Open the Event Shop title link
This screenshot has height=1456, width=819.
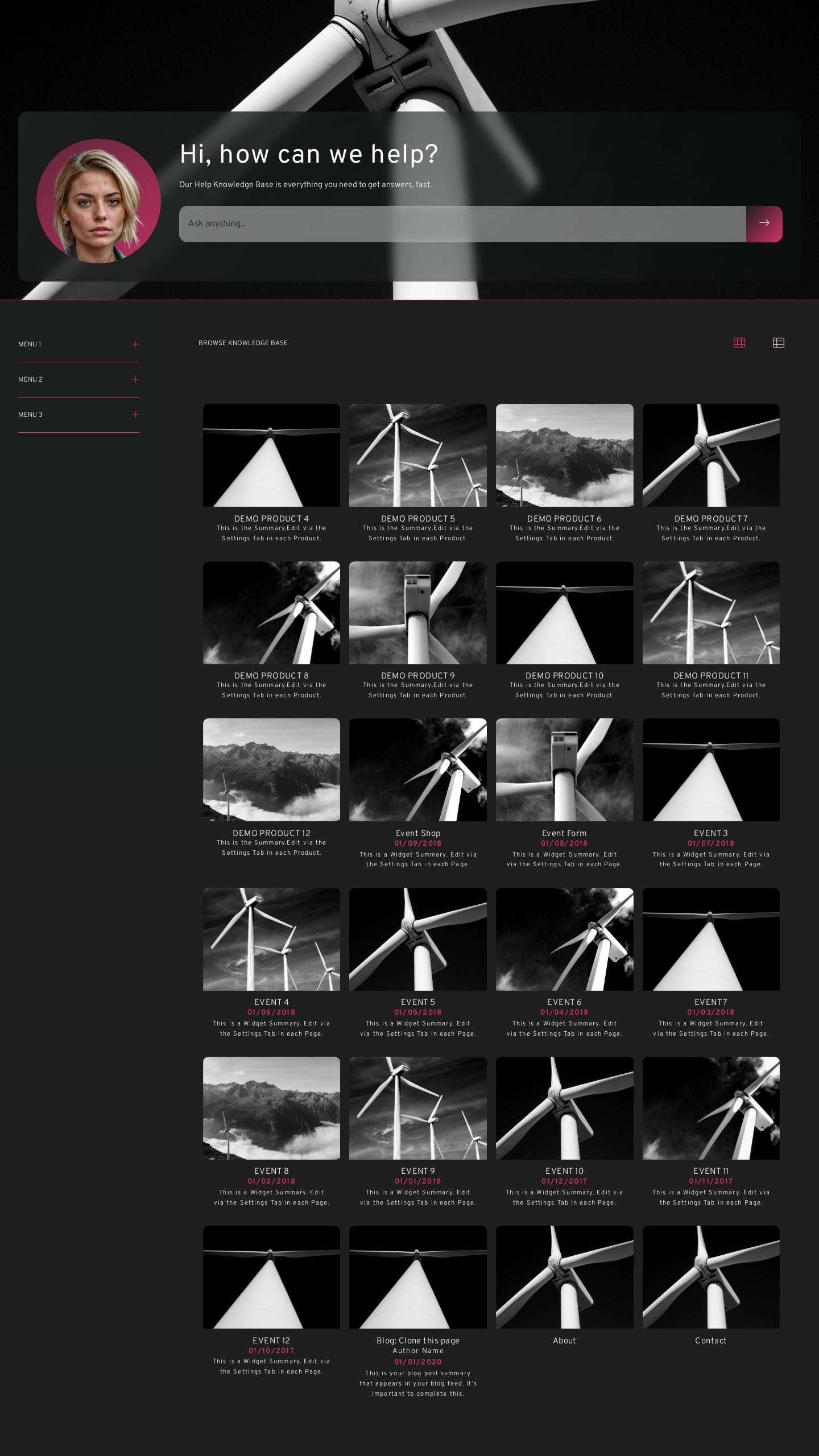click(x=417, y=833)
